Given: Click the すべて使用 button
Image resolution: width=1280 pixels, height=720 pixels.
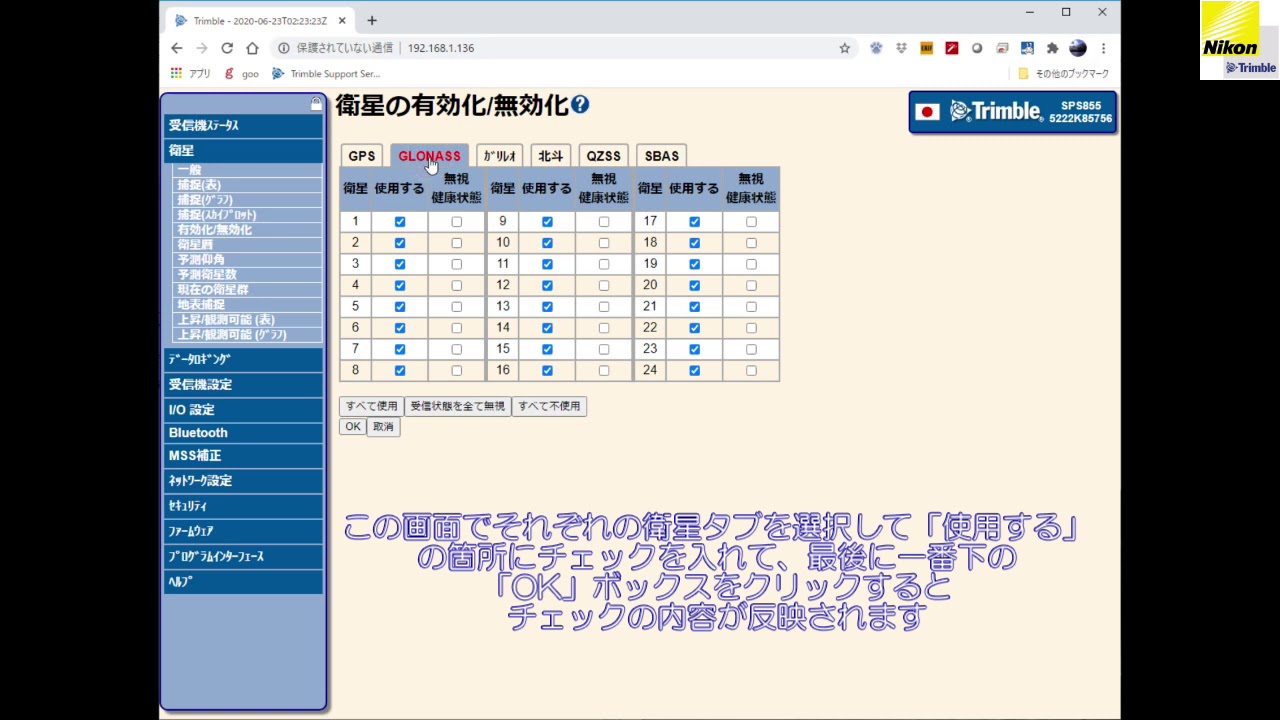Looking at the screenshot, I should (x=372, y=406).
